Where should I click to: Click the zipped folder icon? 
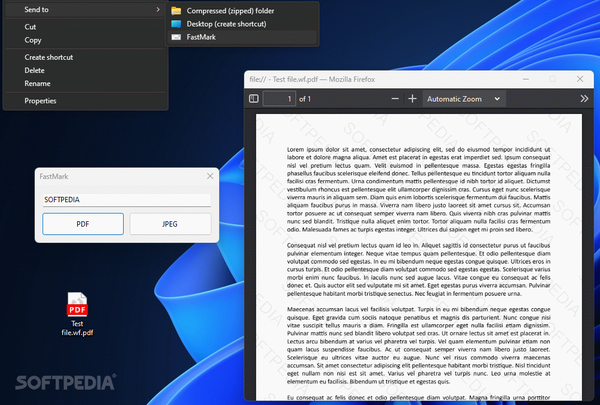(176, 11)
